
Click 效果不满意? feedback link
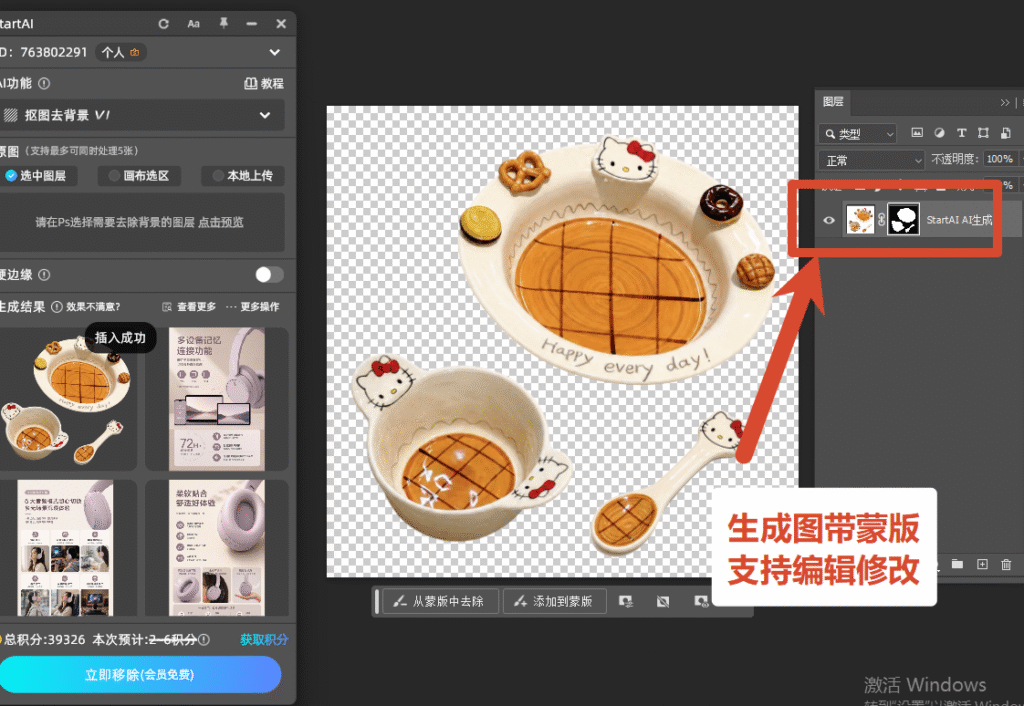[x=93, y=307]
